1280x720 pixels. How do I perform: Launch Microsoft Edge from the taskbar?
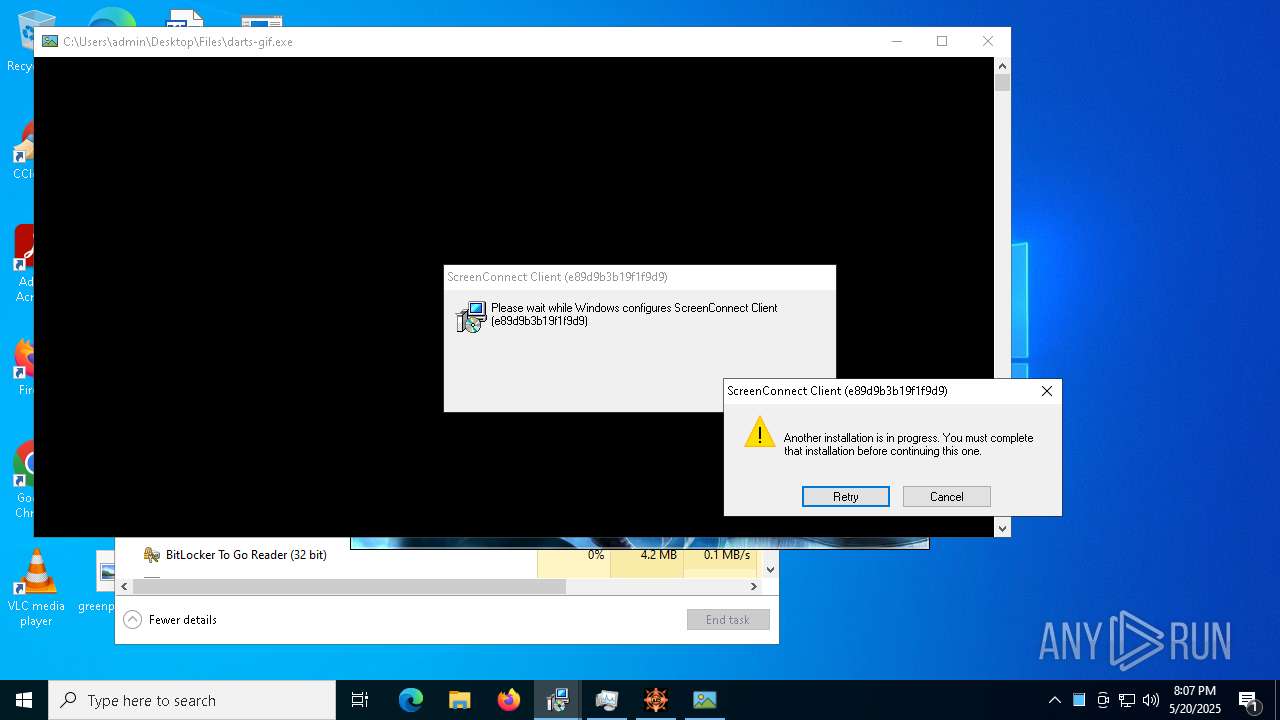pyautogui.click(x=411, y=700)
